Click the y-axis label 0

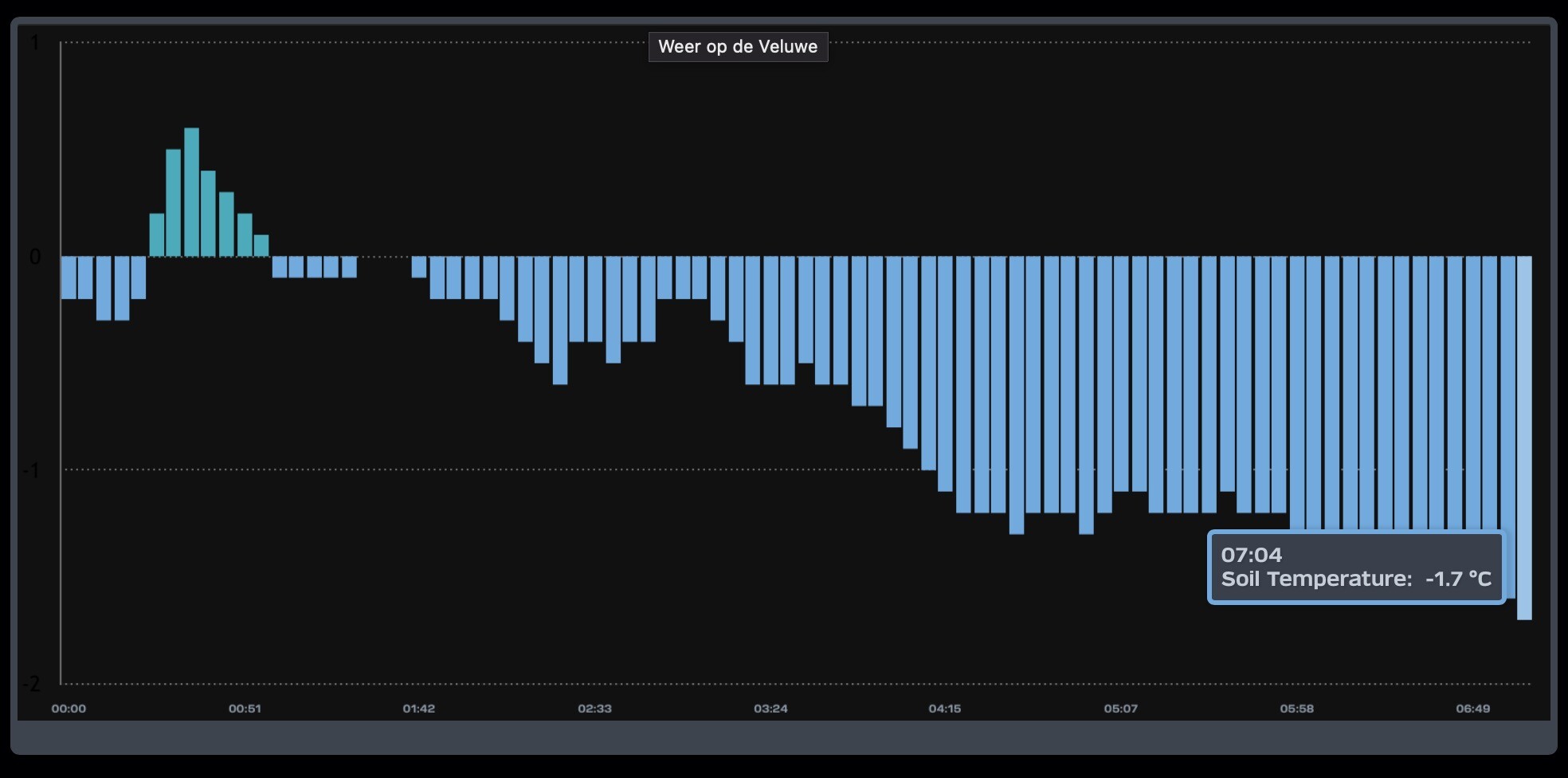pos(35,257)
